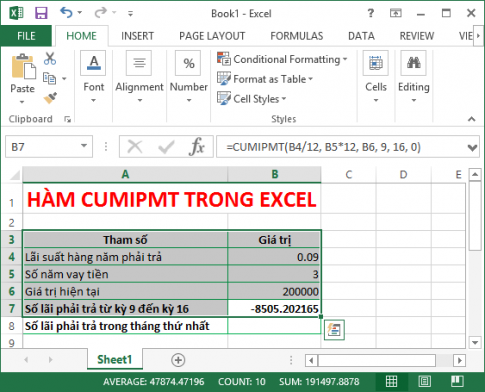Click the Enter checkmark in formula bar
Image resolution: width=485 pixels, height=392 pixels.
coord(166,147)
